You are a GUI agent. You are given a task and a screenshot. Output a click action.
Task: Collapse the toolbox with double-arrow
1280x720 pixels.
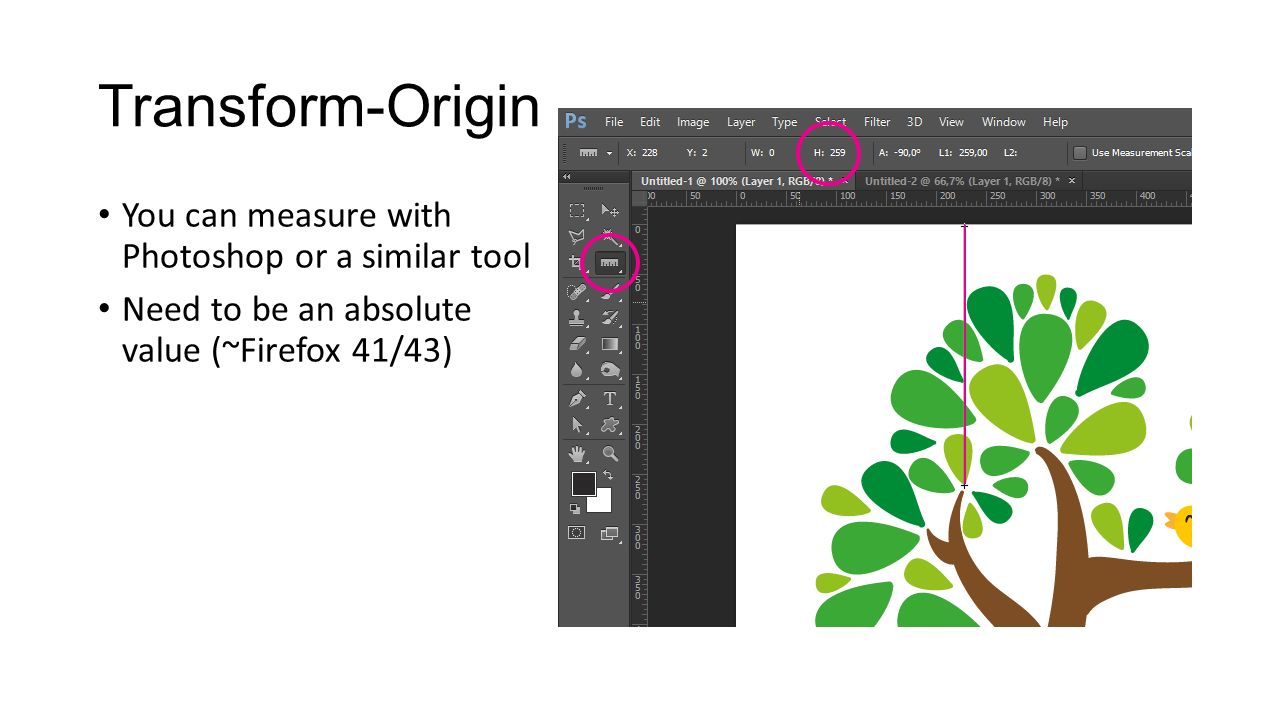[567, 177]
